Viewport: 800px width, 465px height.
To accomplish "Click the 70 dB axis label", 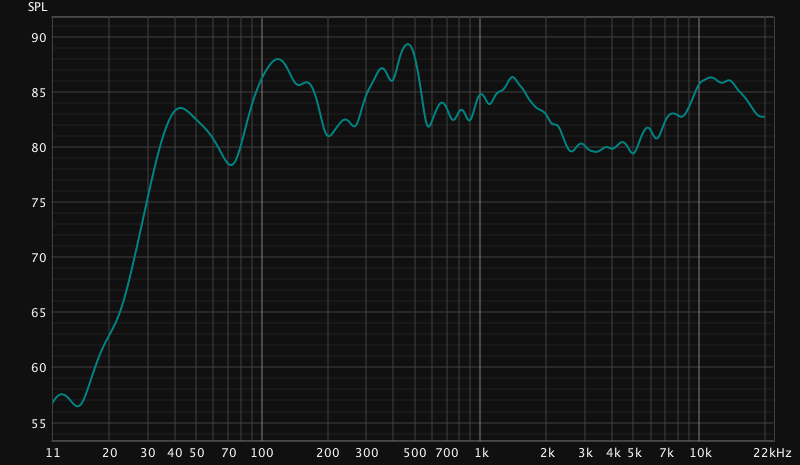I will pyautogui.click(x=39, y=258).
